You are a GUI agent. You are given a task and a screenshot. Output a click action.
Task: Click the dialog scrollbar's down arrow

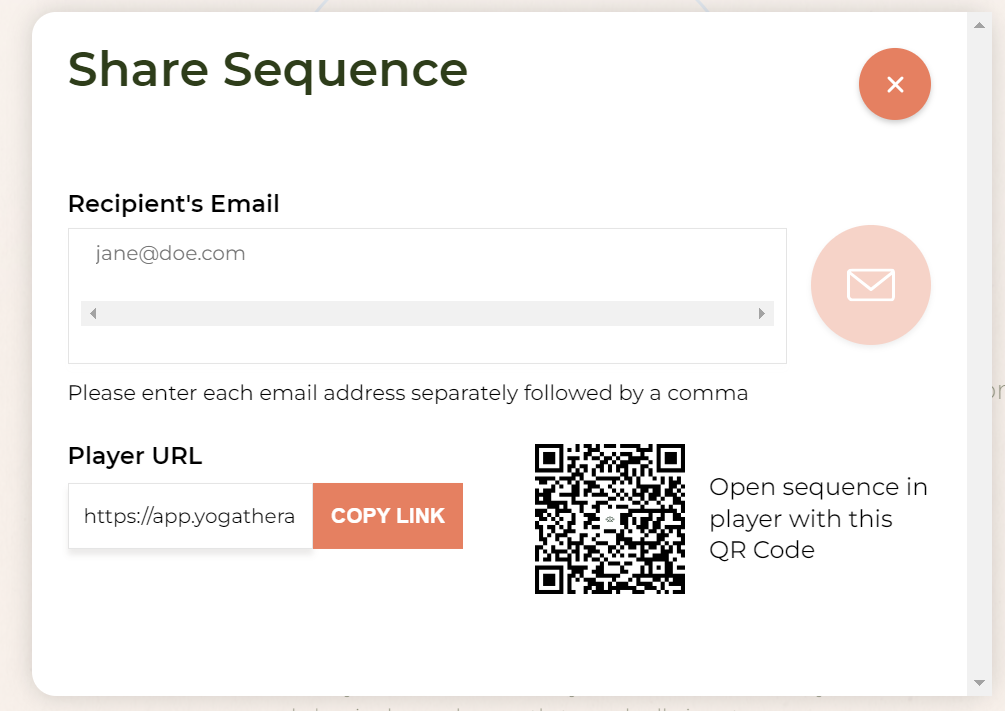[979, 683]
